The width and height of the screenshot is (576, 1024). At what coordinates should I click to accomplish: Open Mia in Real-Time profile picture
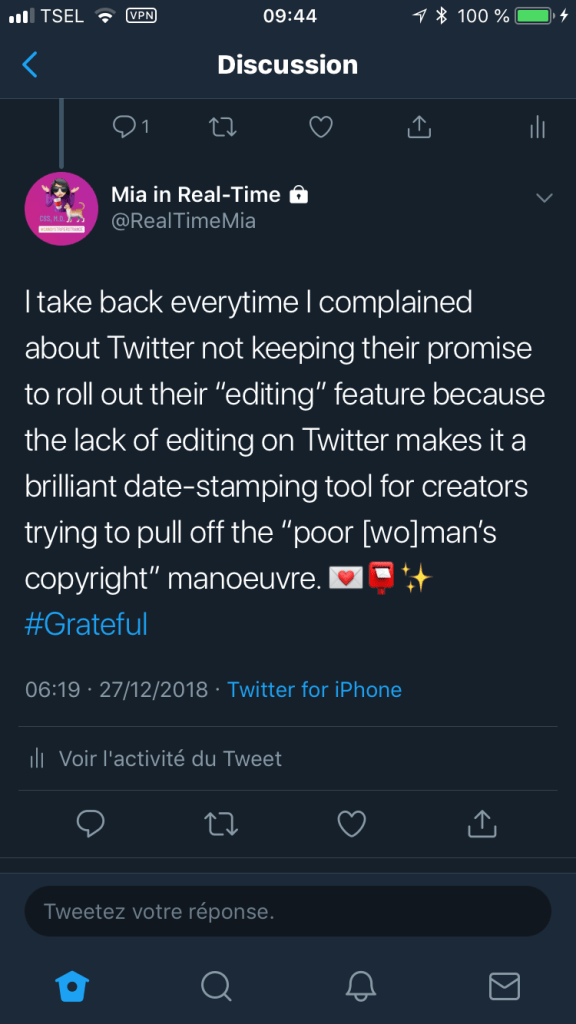[61, 209]
